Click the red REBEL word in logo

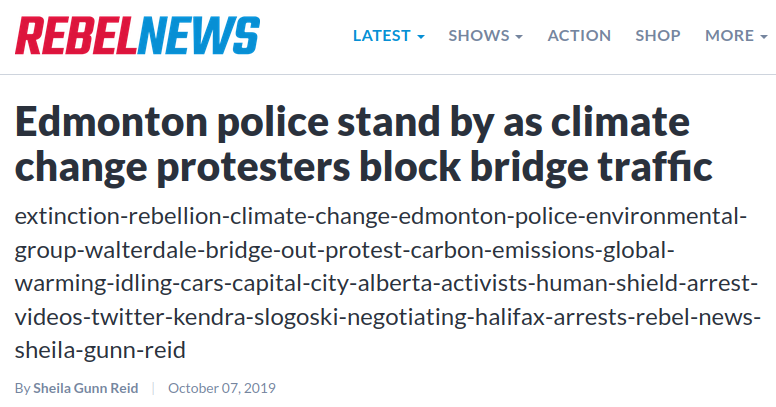(76, 35)
